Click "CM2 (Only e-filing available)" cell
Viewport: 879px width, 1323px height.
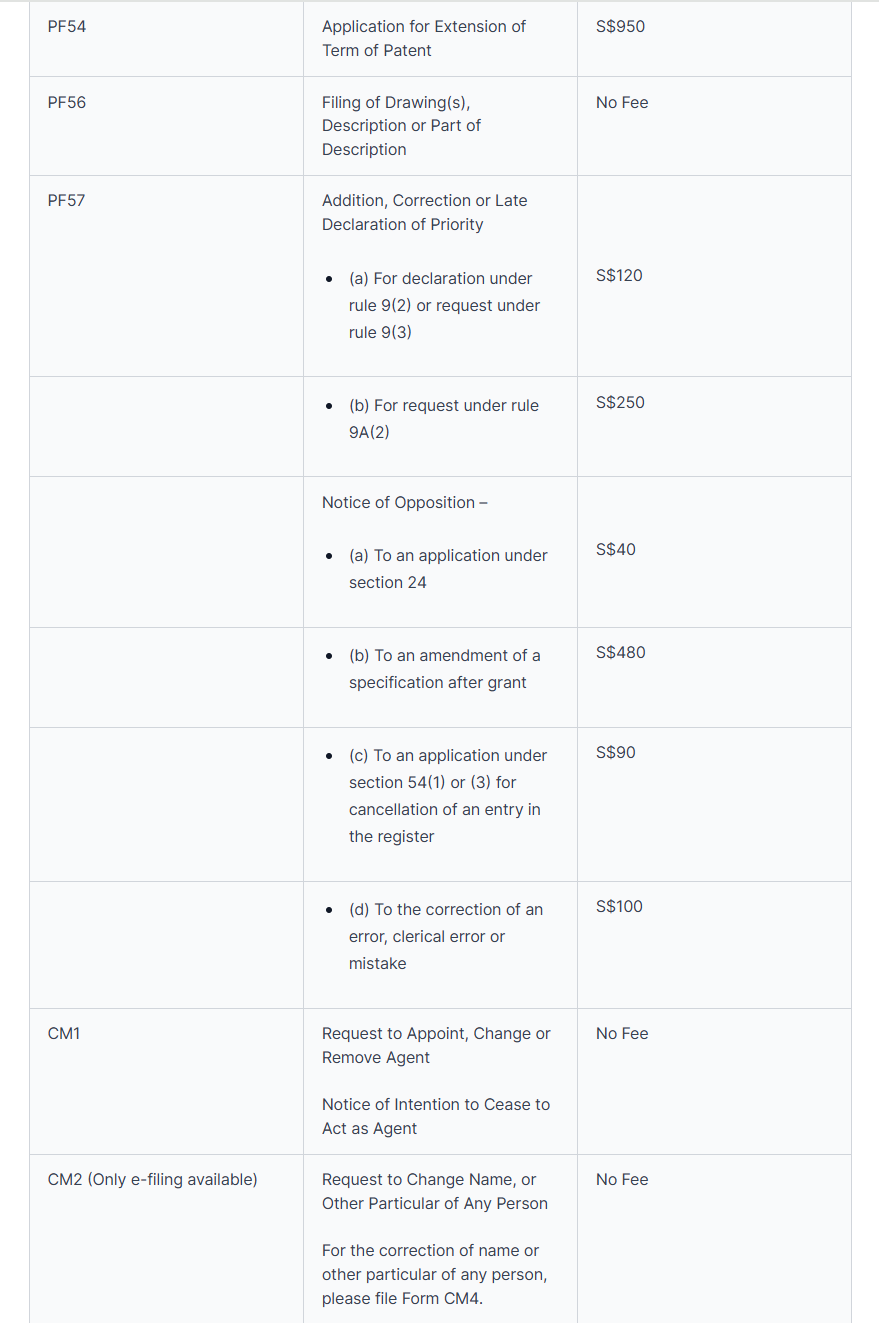pos(152,1180)
